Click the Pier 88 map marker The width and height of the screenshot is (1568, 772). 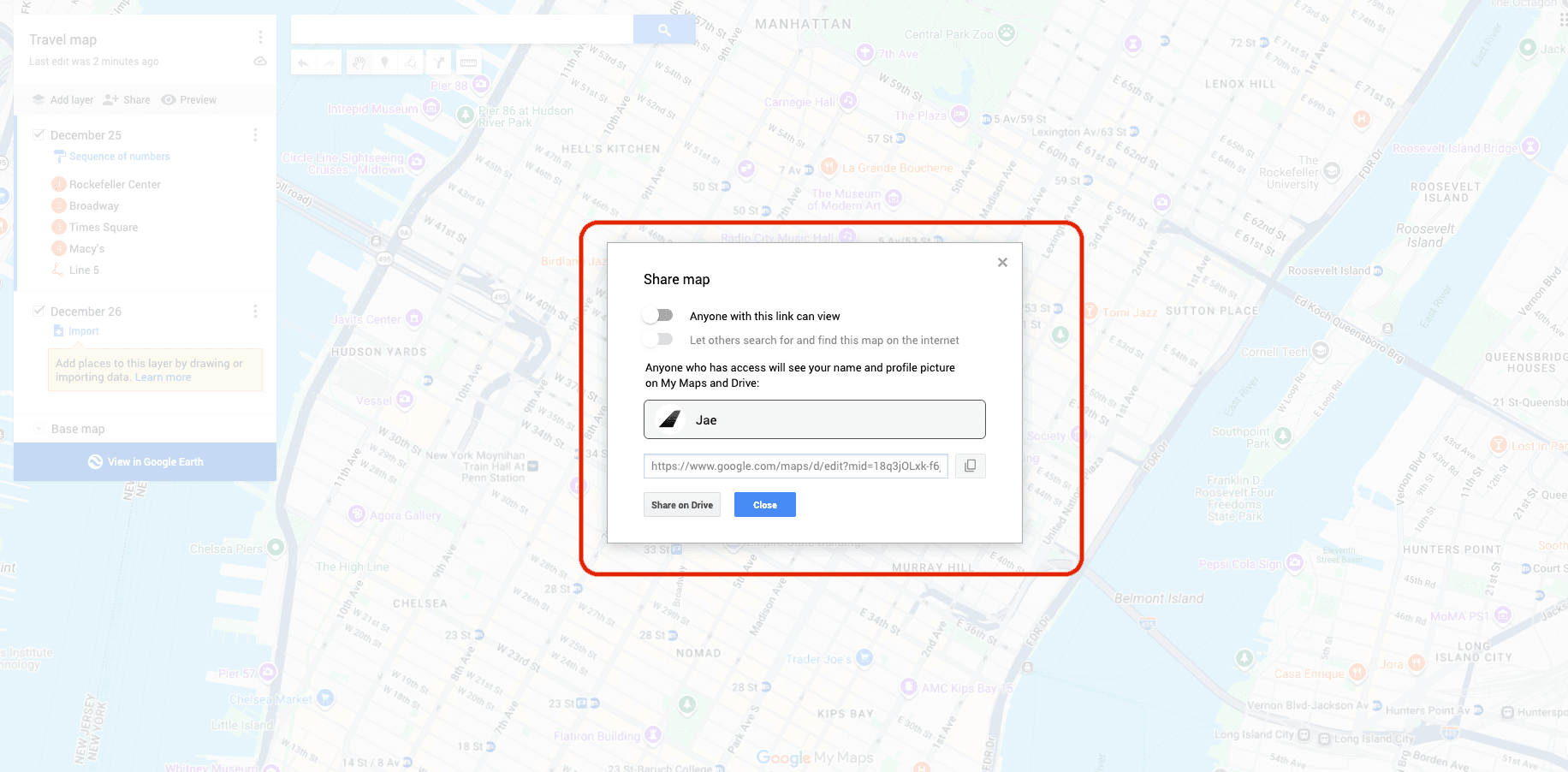[x=481, y=84]
